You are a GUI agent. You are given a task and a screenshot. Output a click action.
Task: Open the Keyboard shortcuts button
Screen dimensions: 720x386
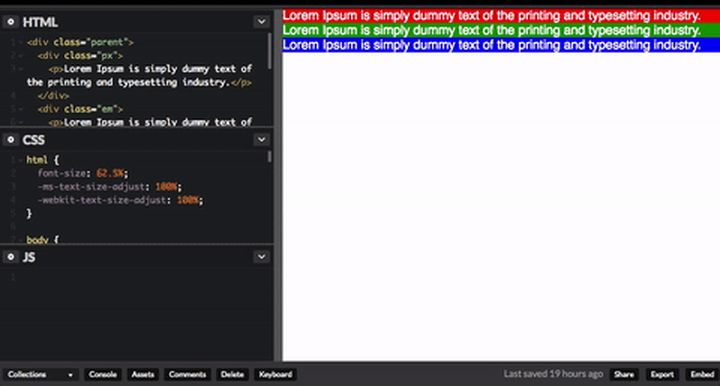tap(276, 375)
